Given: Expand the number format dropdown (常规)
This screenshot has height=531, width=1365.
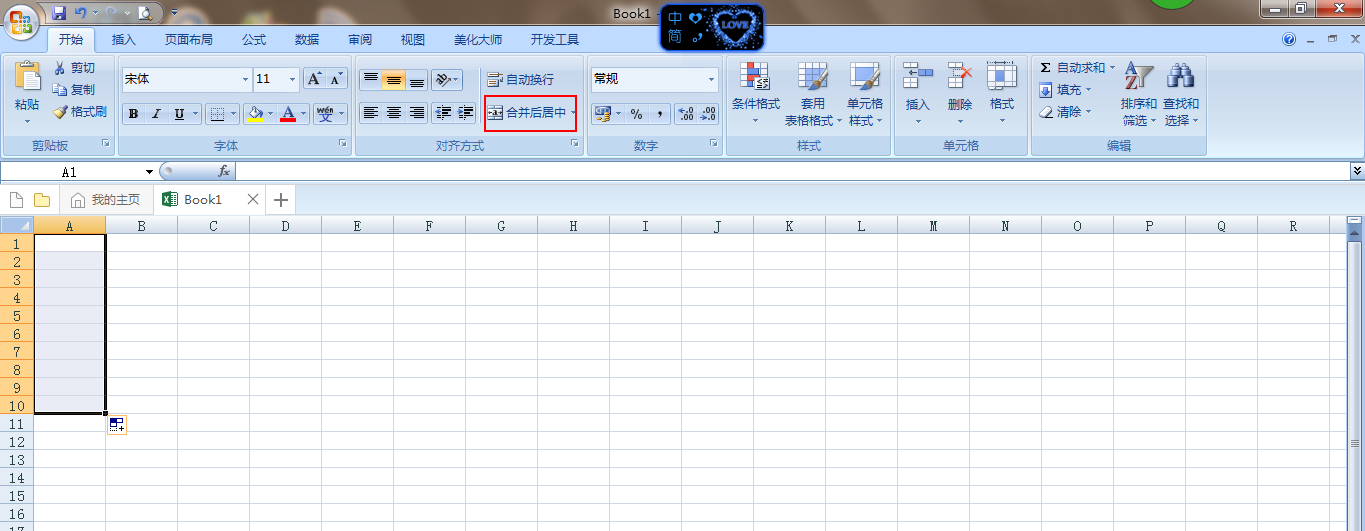Looking at the screenshot, I should [x=711, y=80].
